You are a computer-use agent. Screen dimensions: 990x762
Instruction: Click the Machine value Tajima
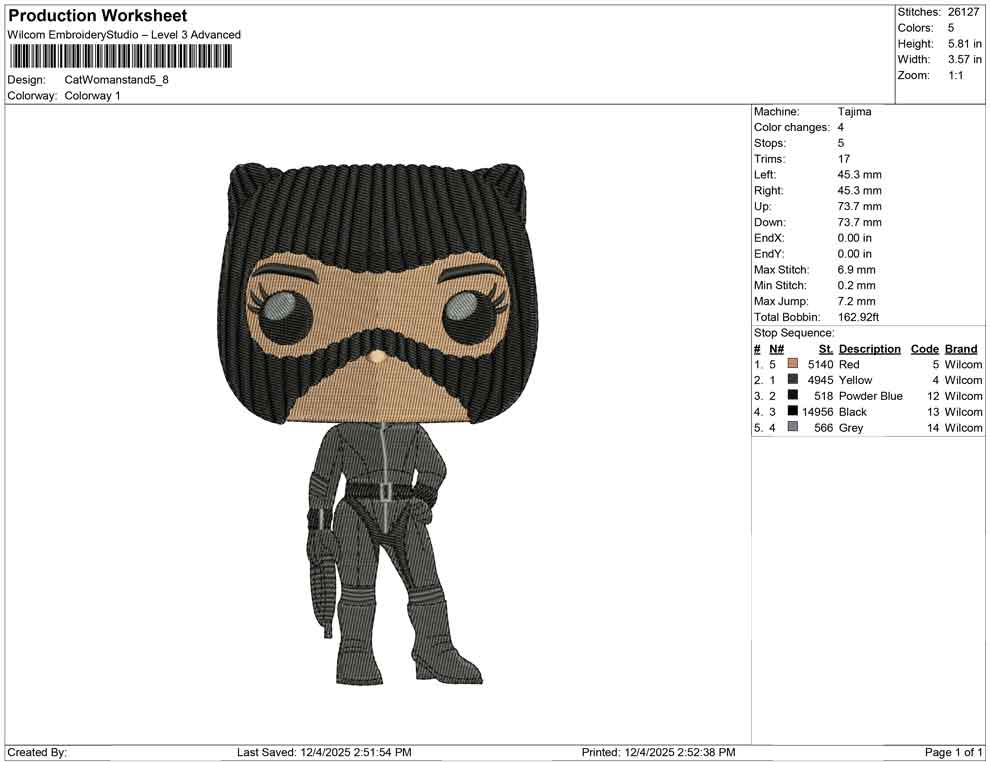tap(854, 112)
